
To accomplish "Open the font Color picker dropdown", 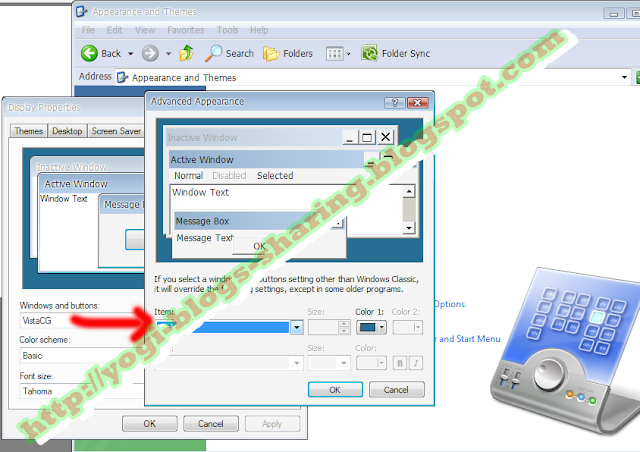I will click(x=381, y=363).
